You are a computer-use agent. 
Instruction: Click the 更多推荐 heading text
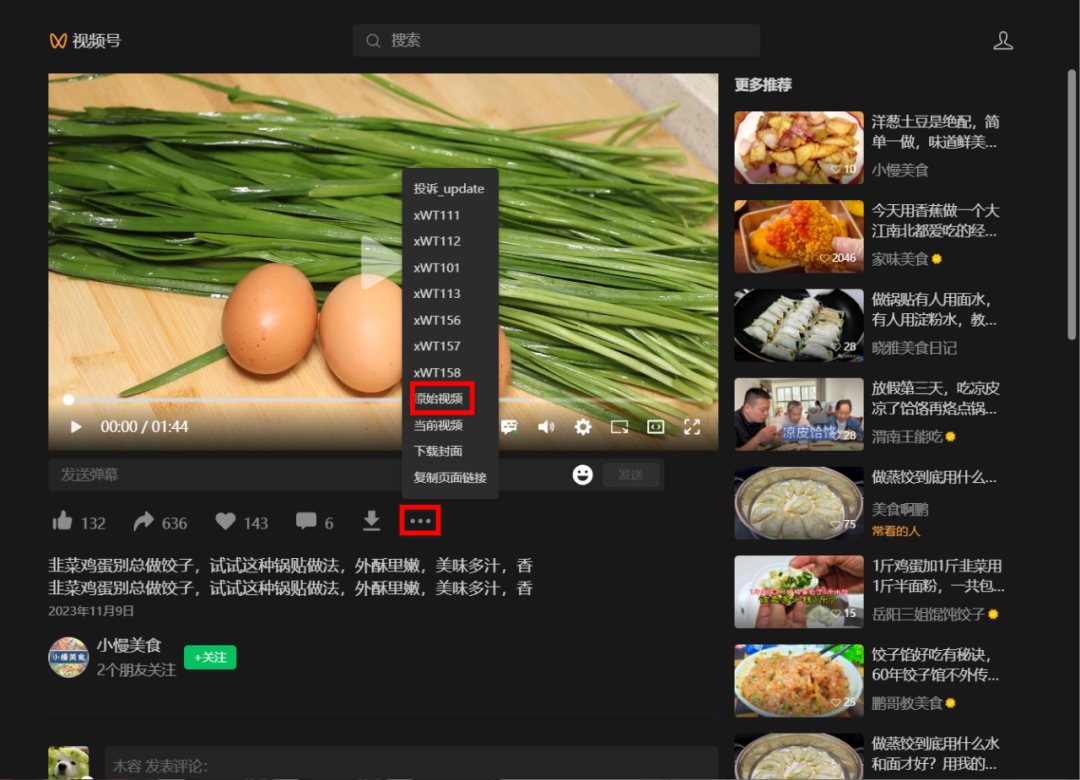point(763,85)
